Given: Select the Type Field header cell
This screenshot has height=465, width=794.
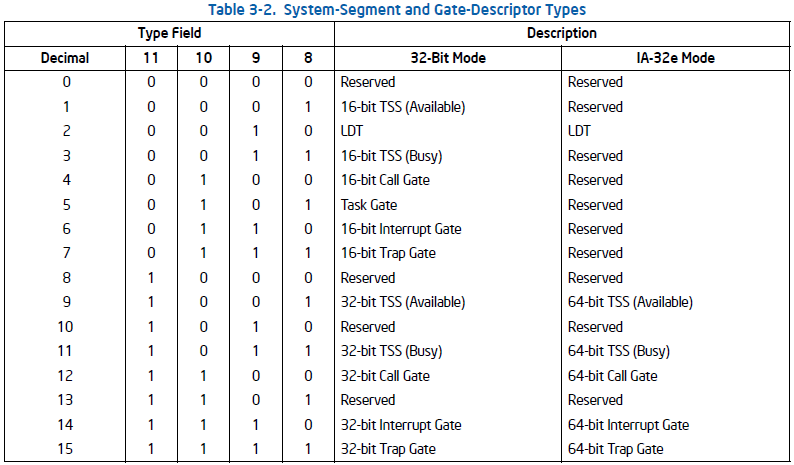Looking at the screenshot, I should (170, 33).
